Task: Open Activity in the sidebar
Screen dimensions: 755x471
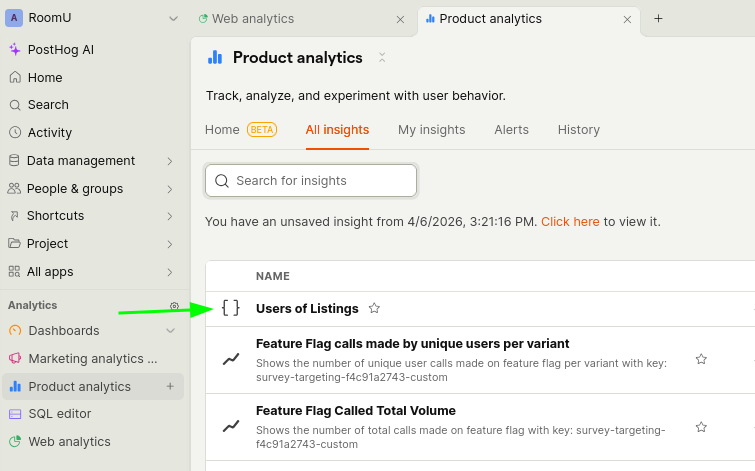Action: 49,132
